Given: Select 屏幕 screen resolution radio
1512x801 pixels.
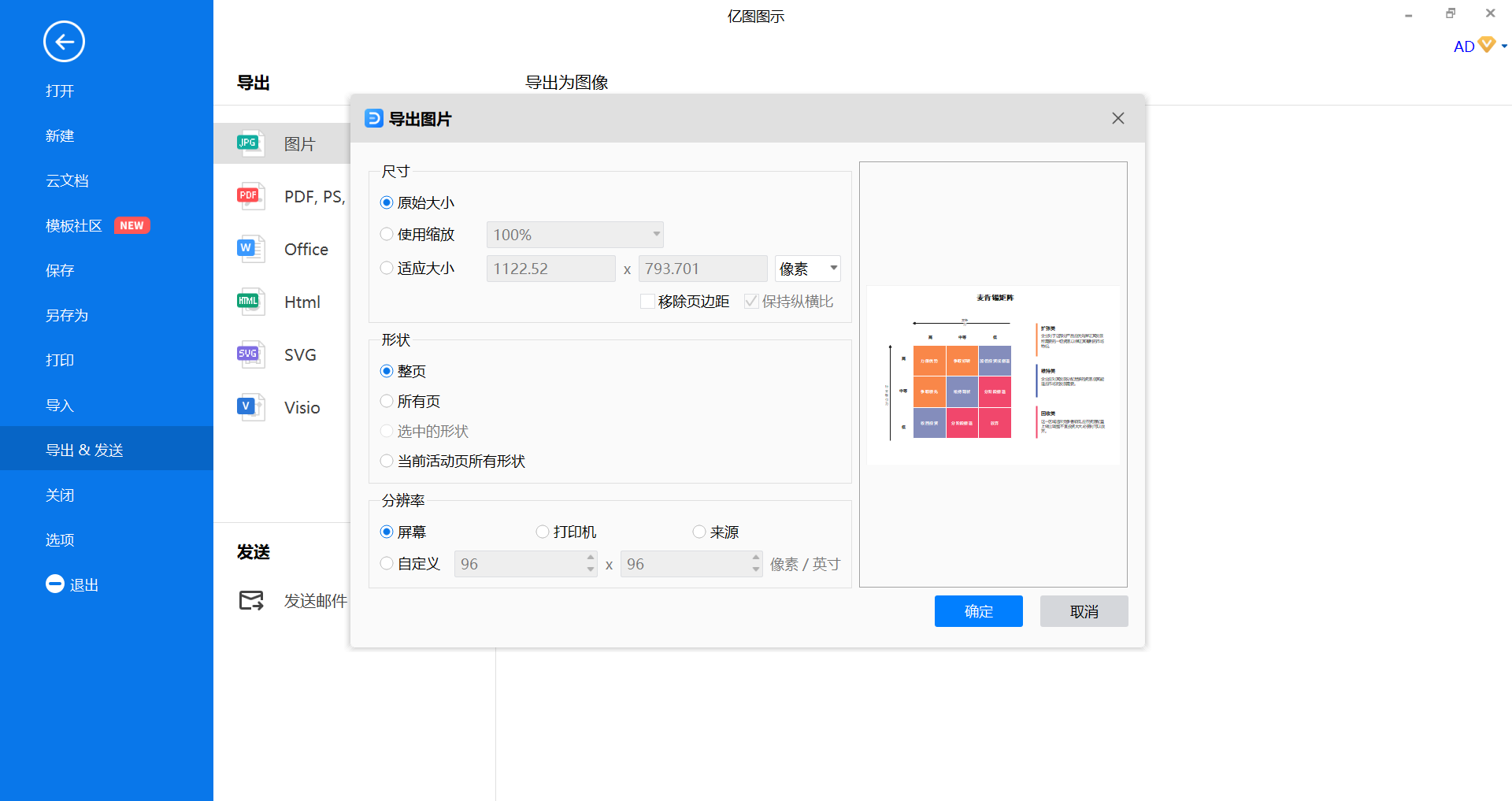Looking at the screenshot, I should (387, 532).
